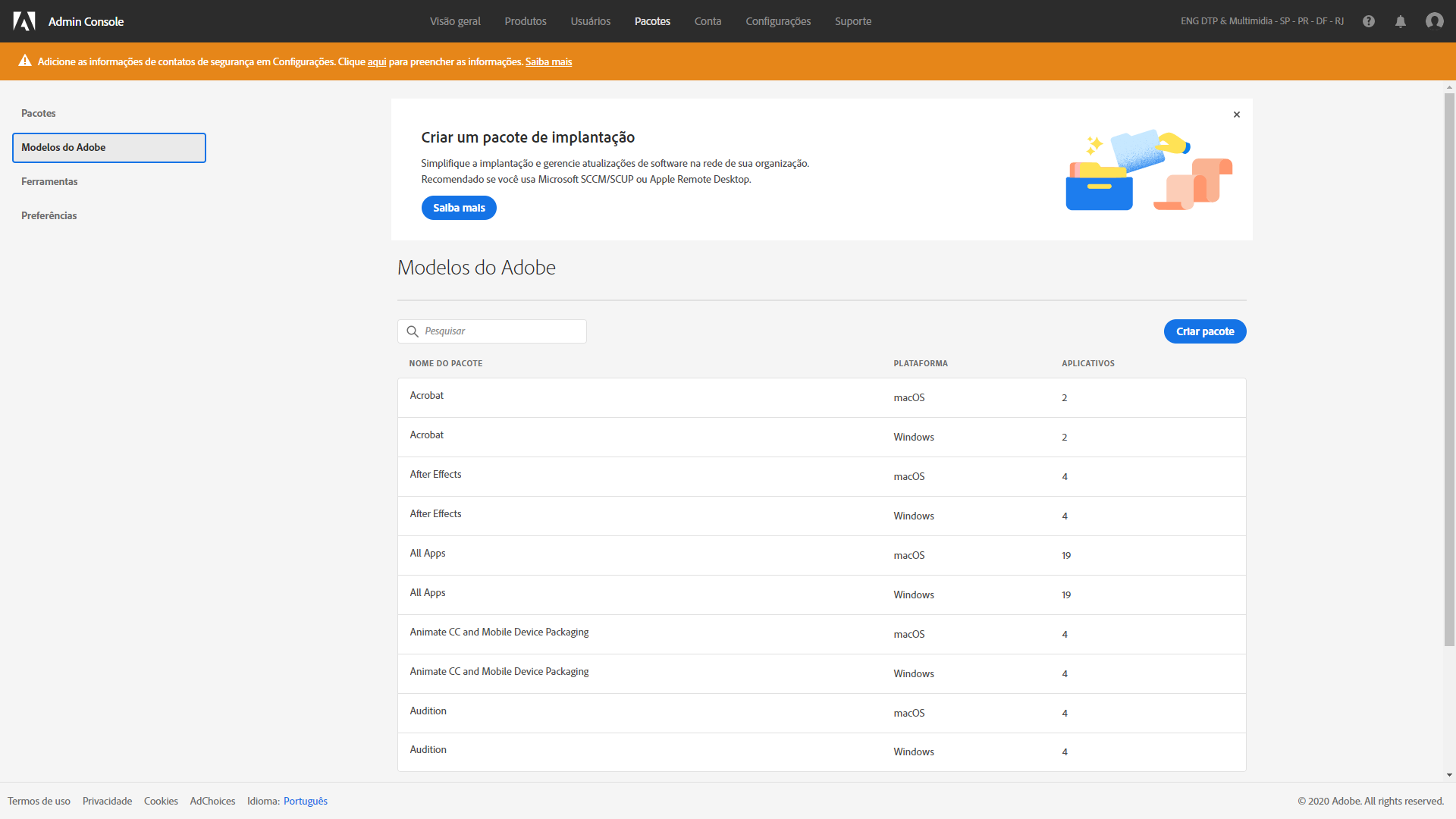Open Cookies footer link
This screenshot has height=819, width=1456.
point(161,801)
